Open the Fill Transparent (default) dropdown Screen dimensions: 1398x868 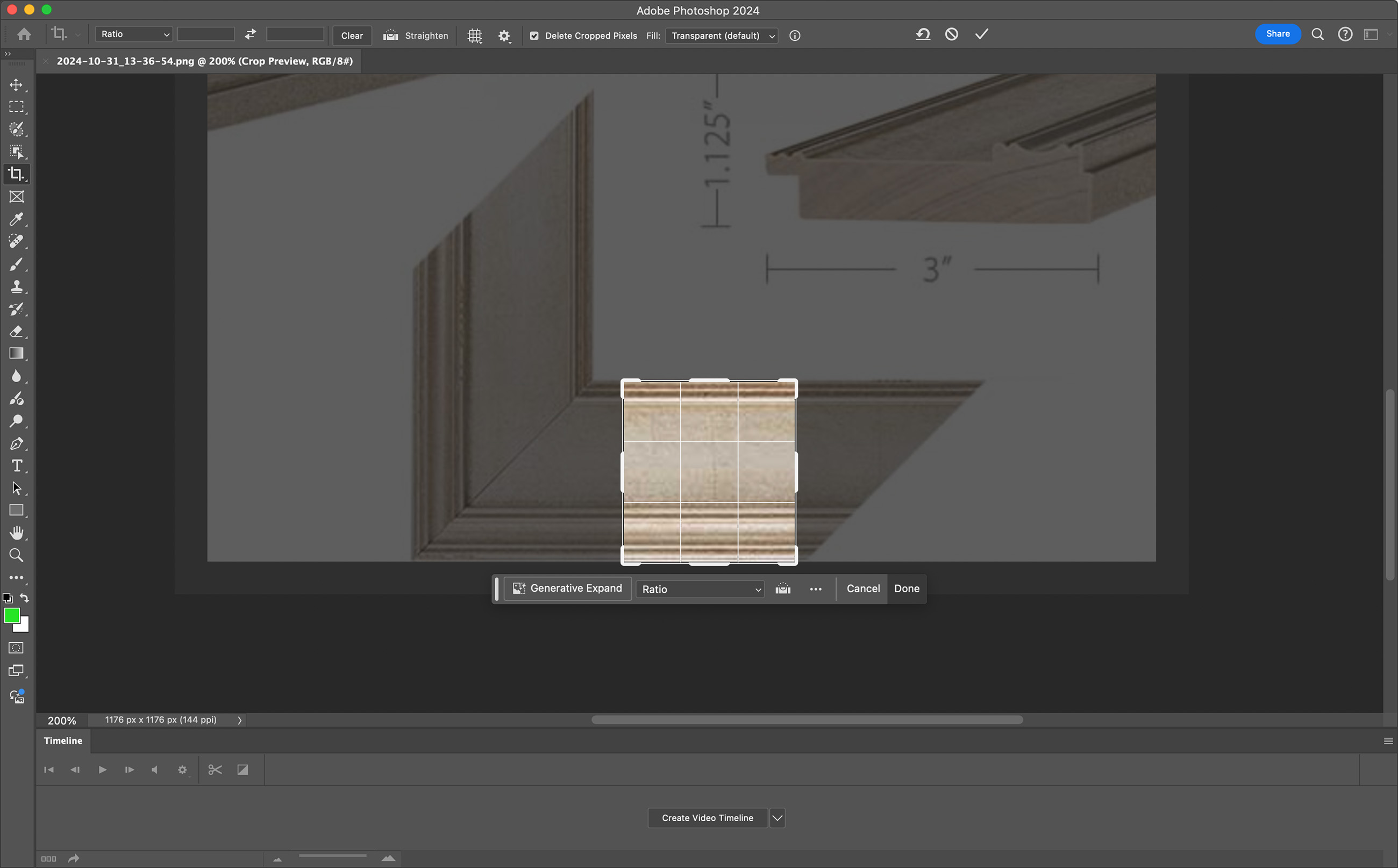point(722,35)
